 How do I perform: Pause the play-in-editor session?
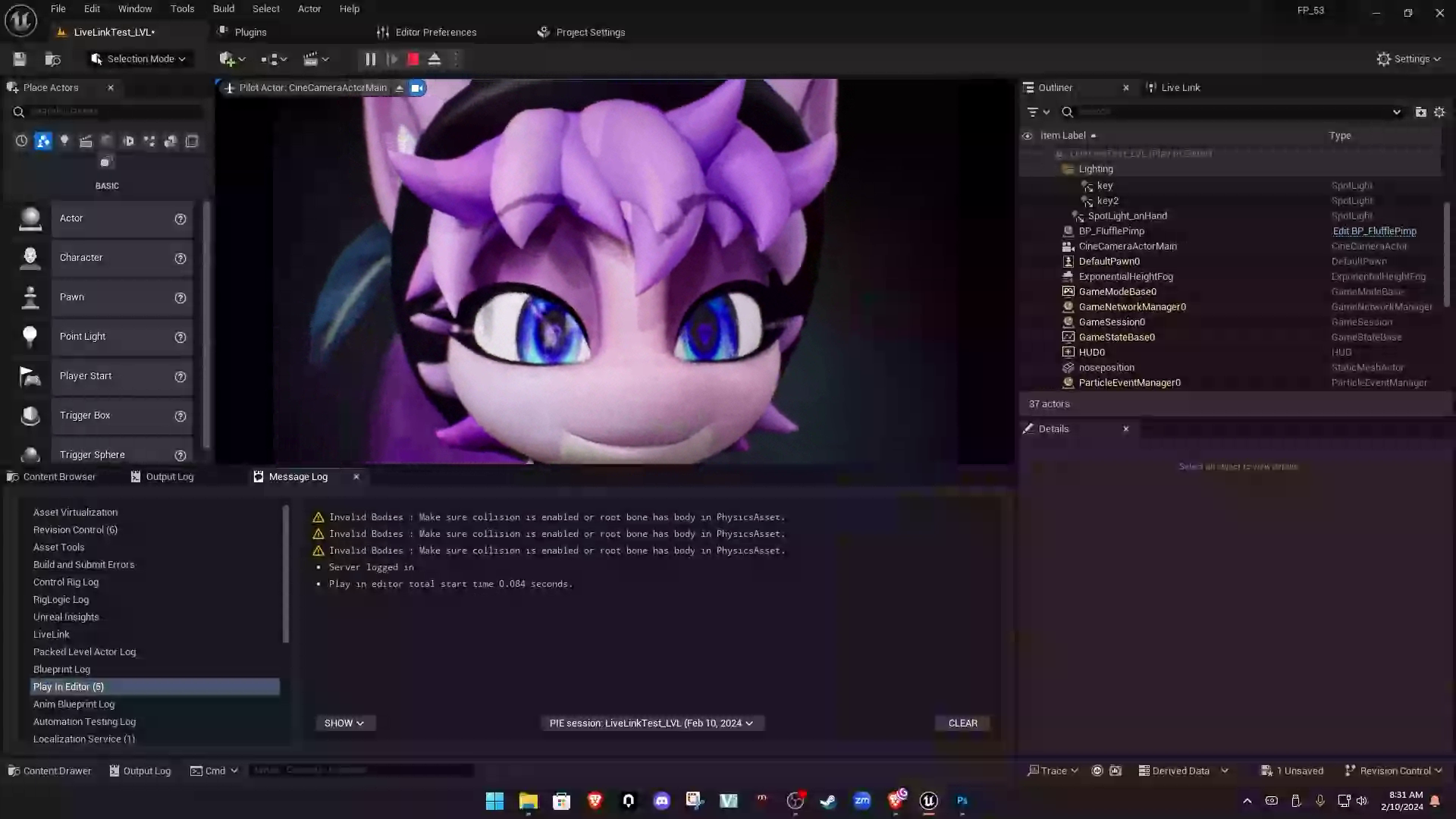(x=369, y=58)
